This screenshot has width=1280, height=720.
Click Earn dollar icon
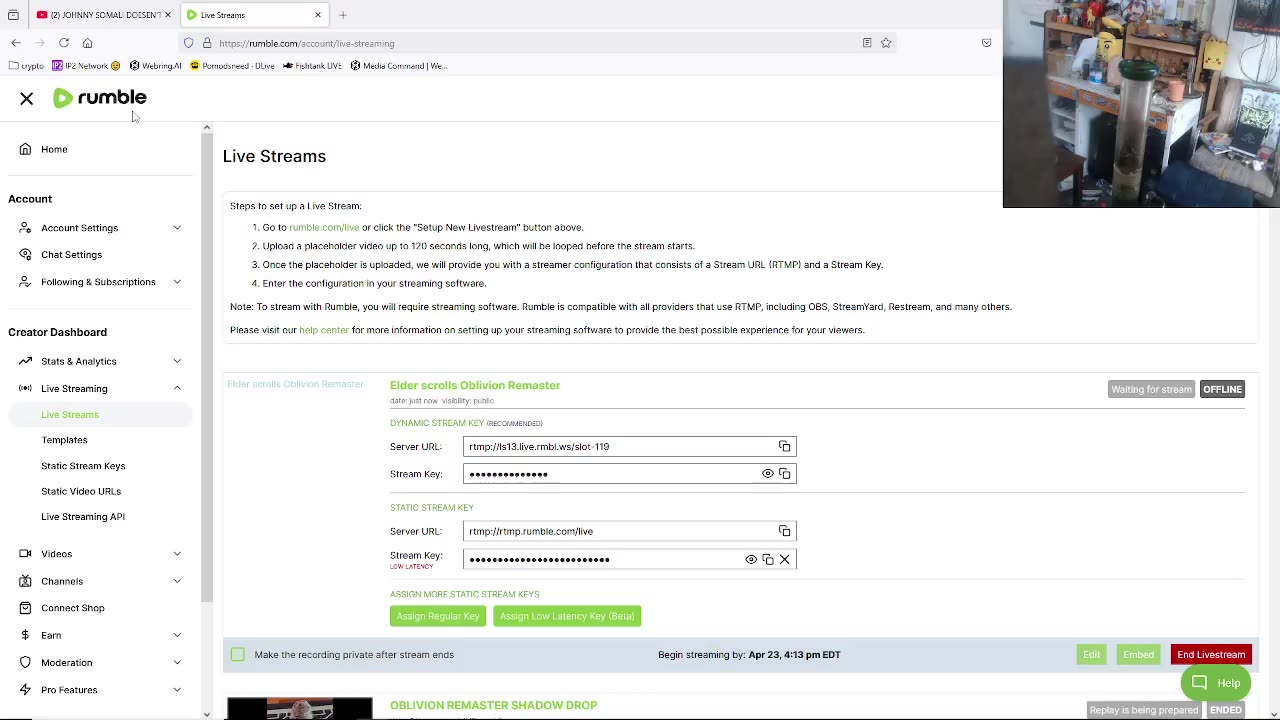(25, 635)
